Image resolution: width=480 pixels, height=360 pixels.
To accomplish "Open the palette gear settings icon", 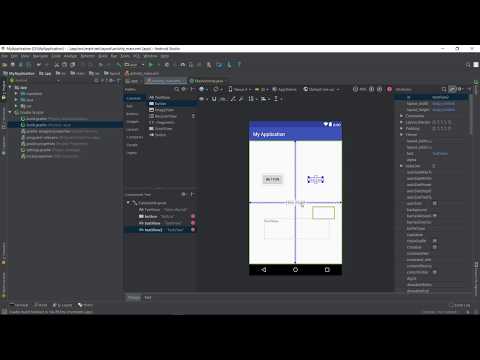I will [183, 89].
